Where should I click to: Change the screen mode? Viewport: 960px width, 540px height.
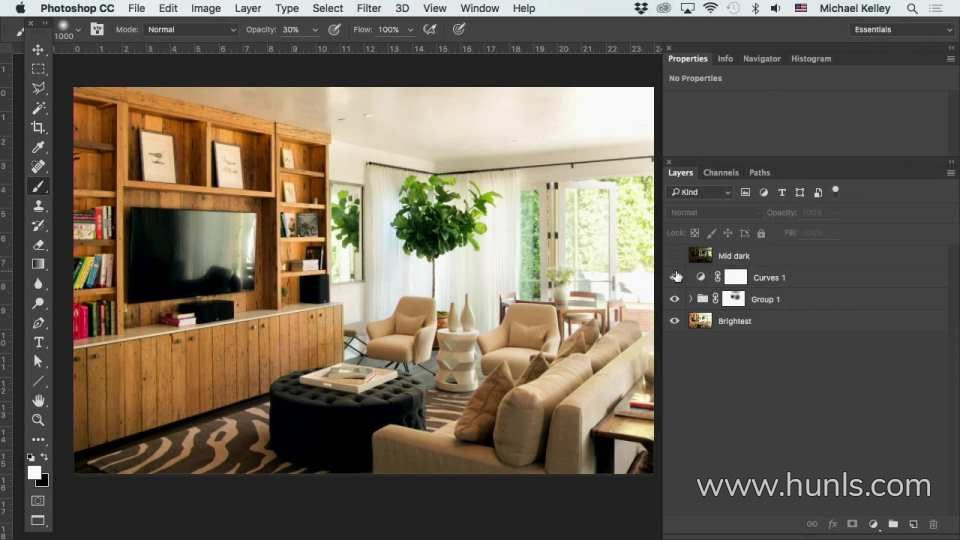coord(38,520)
